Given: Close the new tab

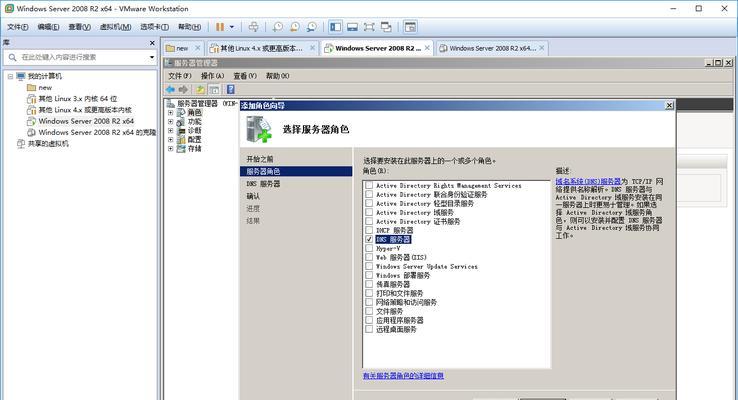Looking at the screenshot, I should tap(198, 48).
